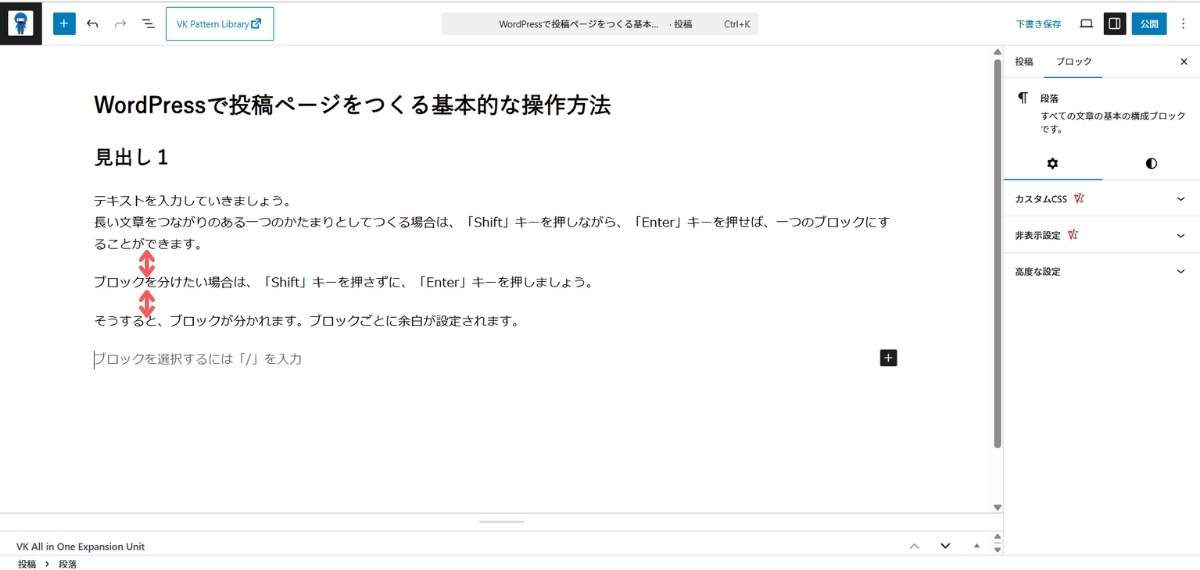1200x570 pixels.
Task: Open the VK Pattern Library link
Action: tap(220, 24)
